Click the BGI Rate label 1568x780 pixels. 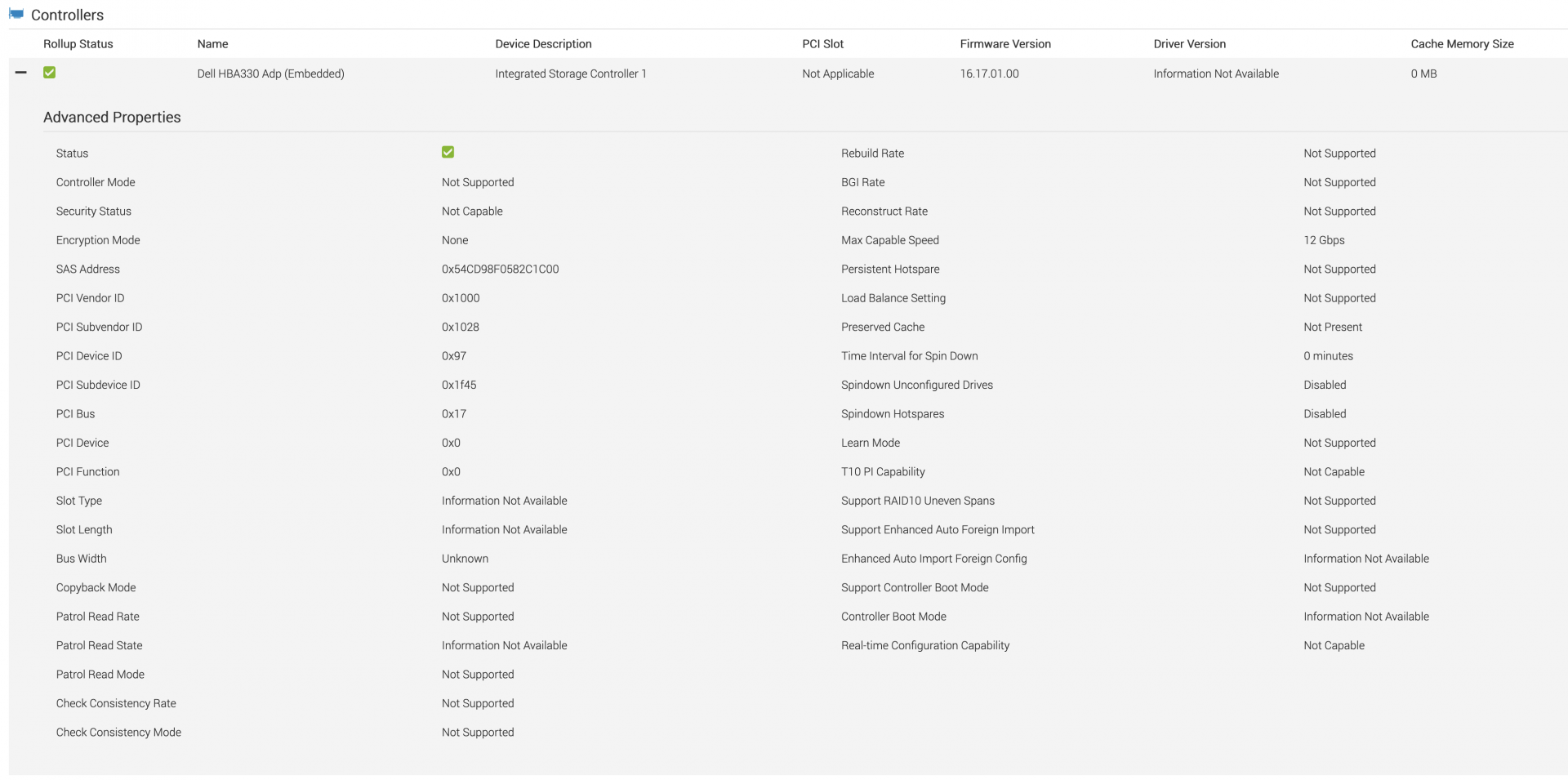pyautogui.click(x=862, y=182)
